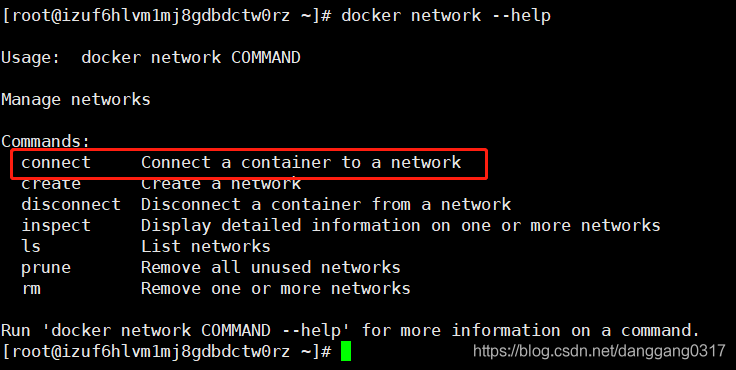The image size is (736, 370).
Task: Click the typed 'docker network --help' command
Action: point(445,15)
